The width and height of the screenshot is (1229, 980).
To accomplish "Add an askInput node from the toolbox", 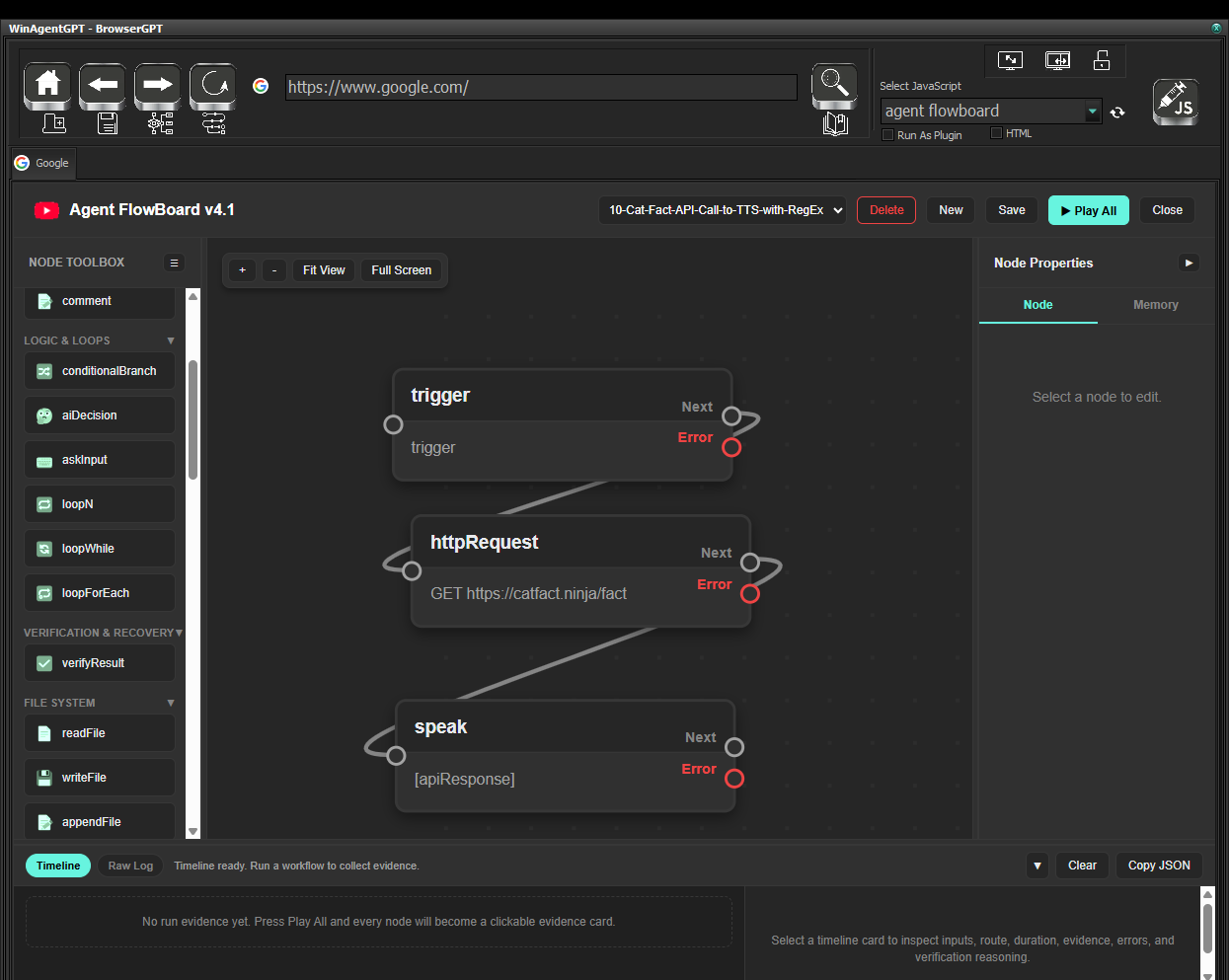I will 100,460.
